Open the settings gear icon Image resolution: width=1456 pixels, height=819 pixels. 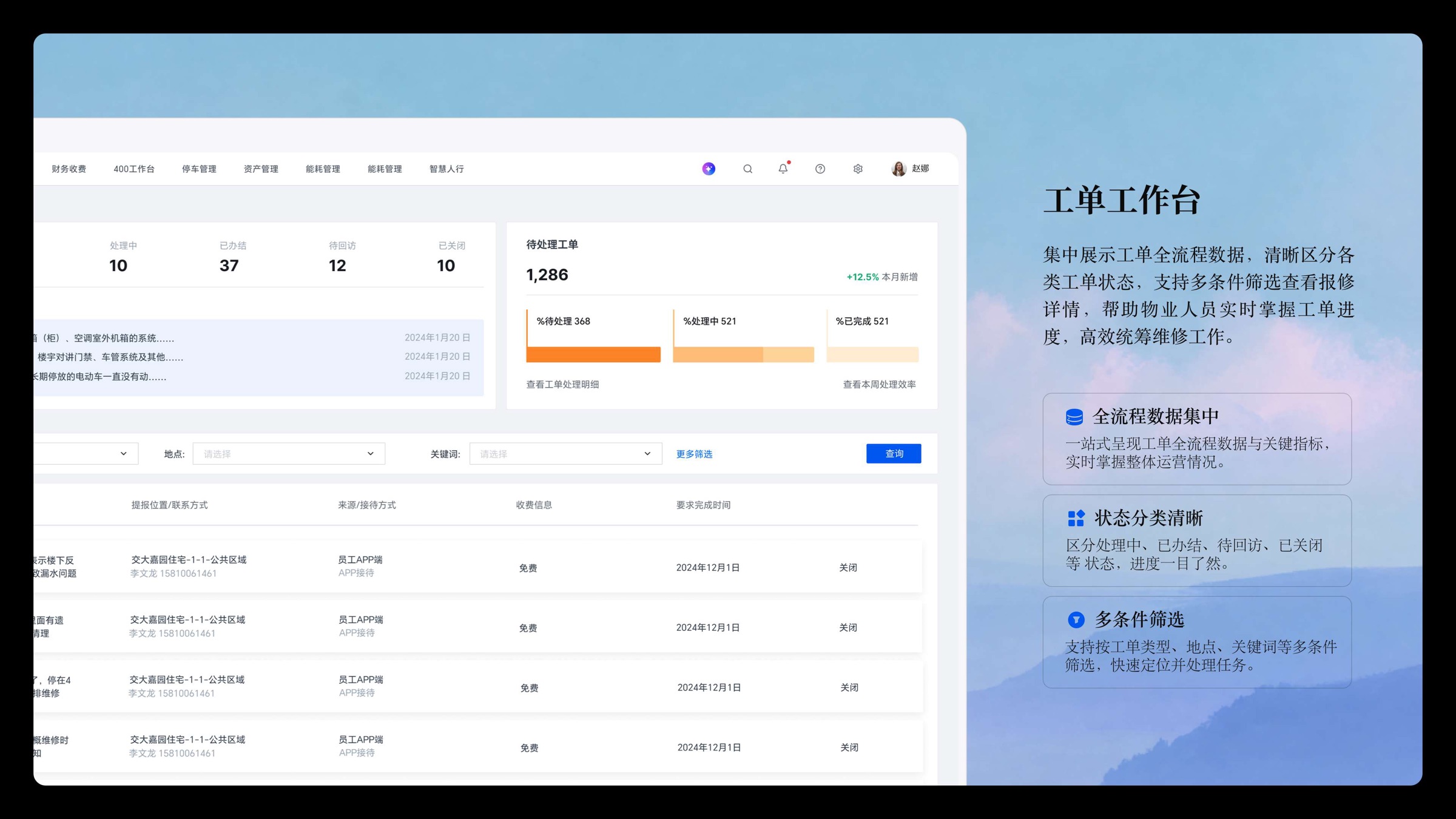pyautogui.click(x=858, y=169)
